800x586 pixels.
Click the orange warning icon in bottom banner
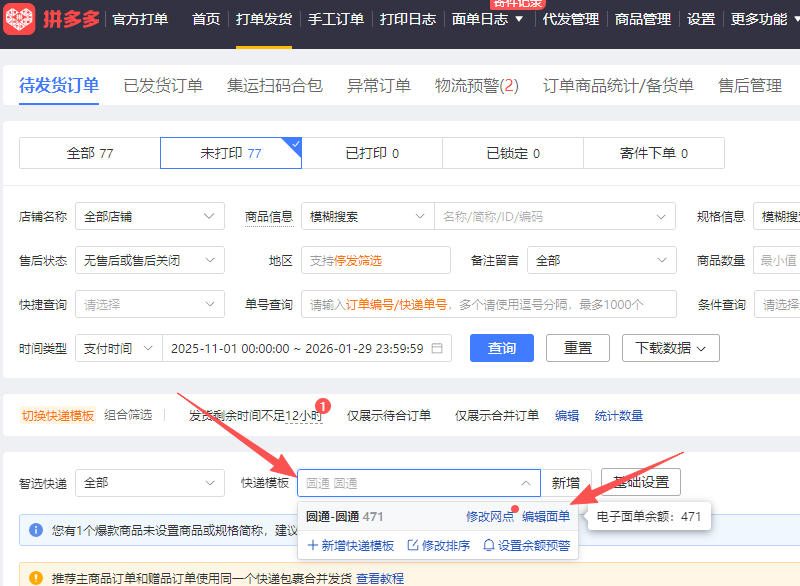[36, 578]
